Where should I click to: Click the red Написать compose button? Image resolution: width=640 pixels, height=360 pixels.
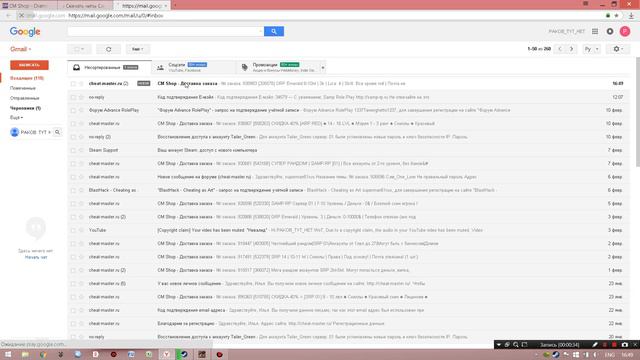(x=29, y=65)
